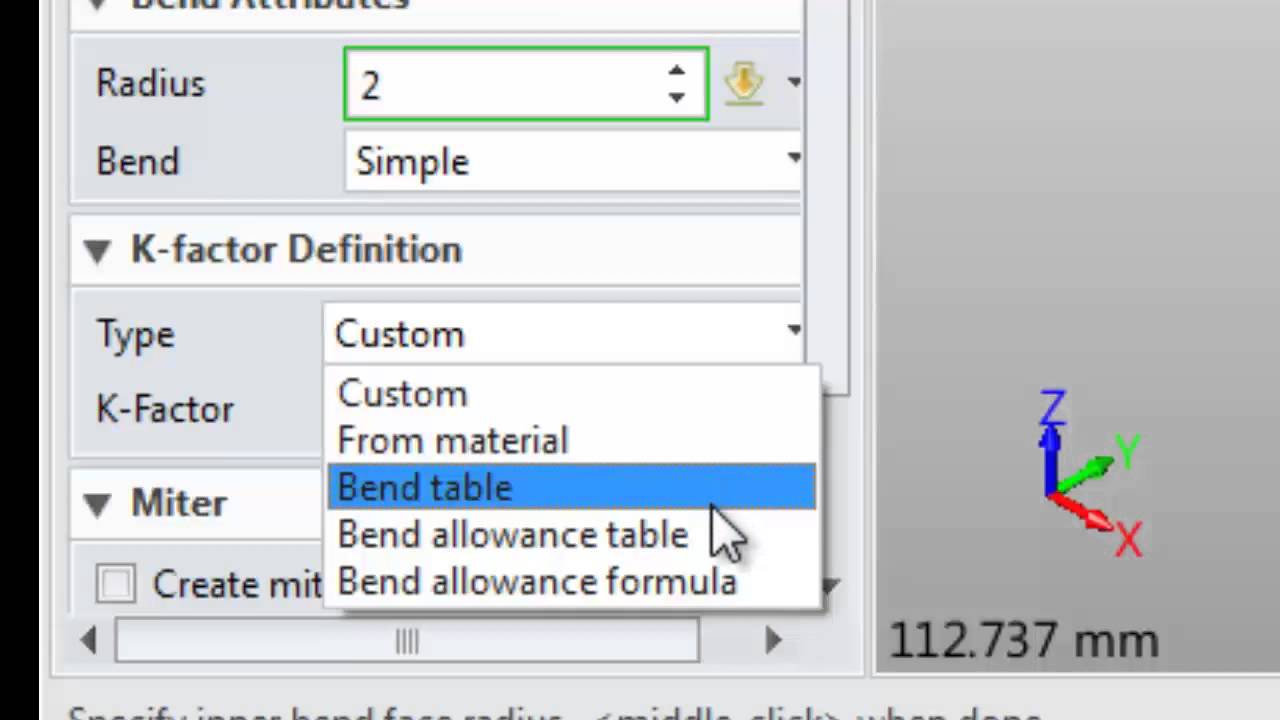Viewport: 1280px width, 720px height.
Task: Open the dropdown arrow next to Radius icon
Action: tap(793, 82)
